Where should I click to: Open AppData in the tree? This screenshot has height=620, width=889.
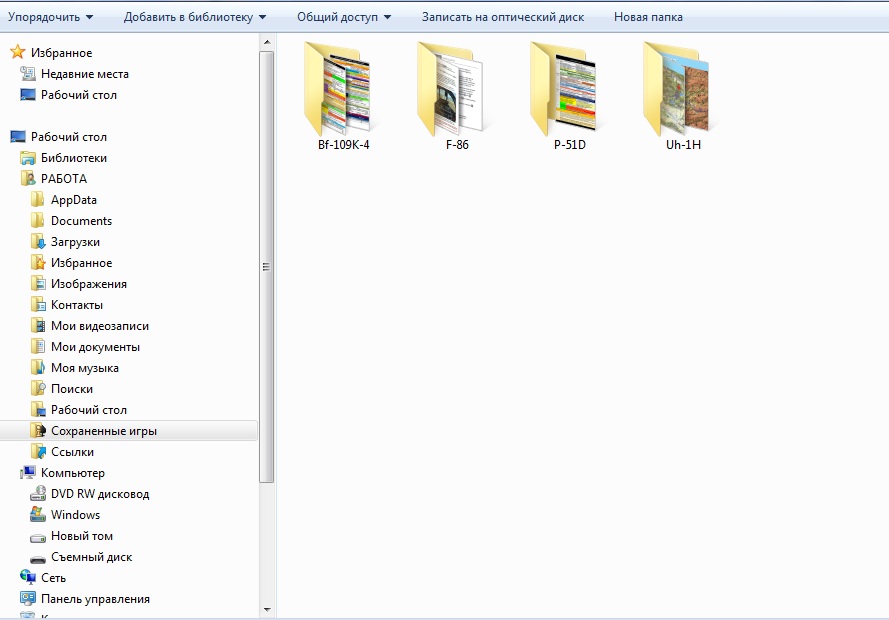(x=74, y=199)
